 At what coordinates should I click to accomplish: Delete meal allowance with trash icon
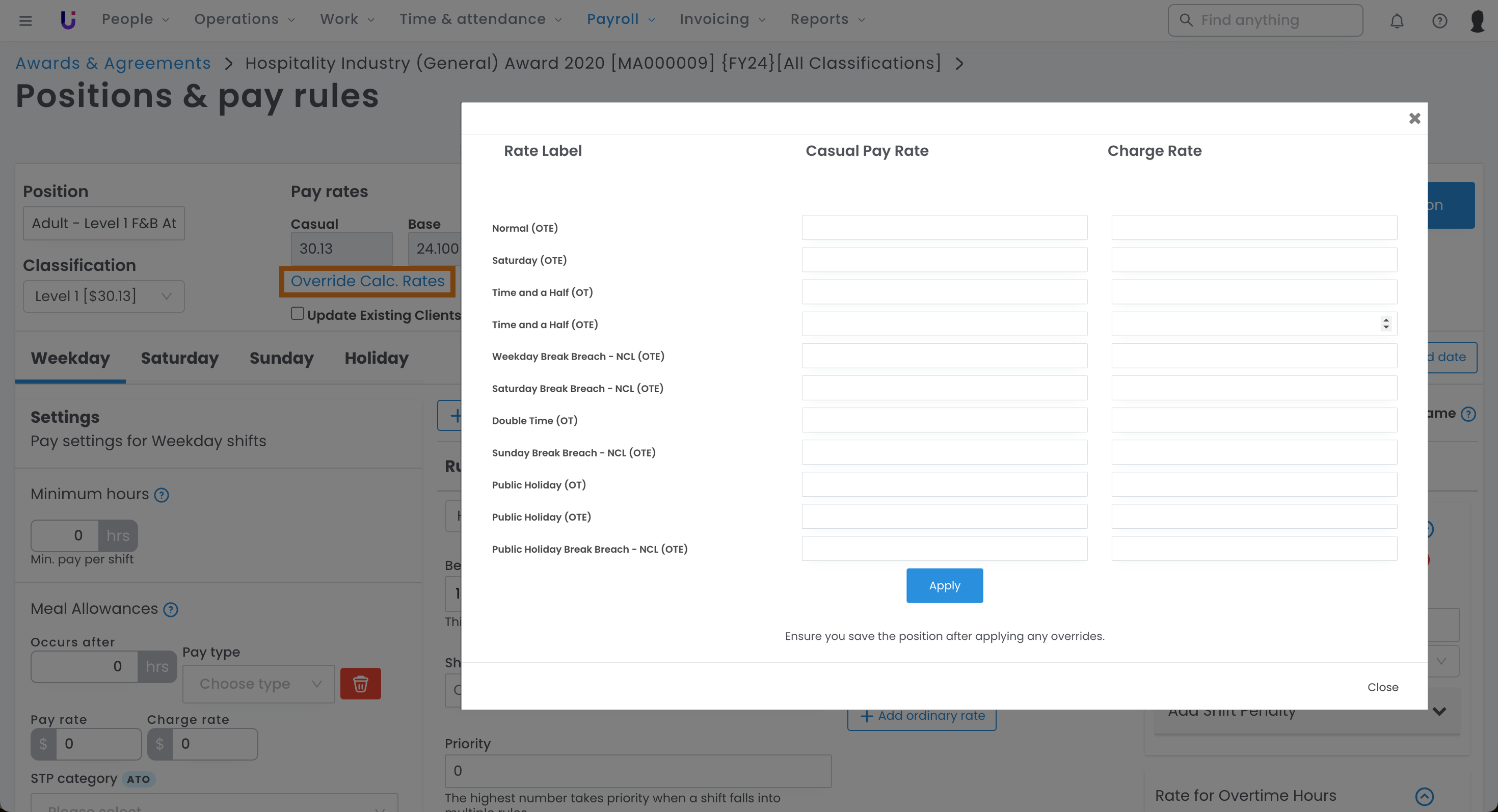pyautogui.click(x=360, y=684)
